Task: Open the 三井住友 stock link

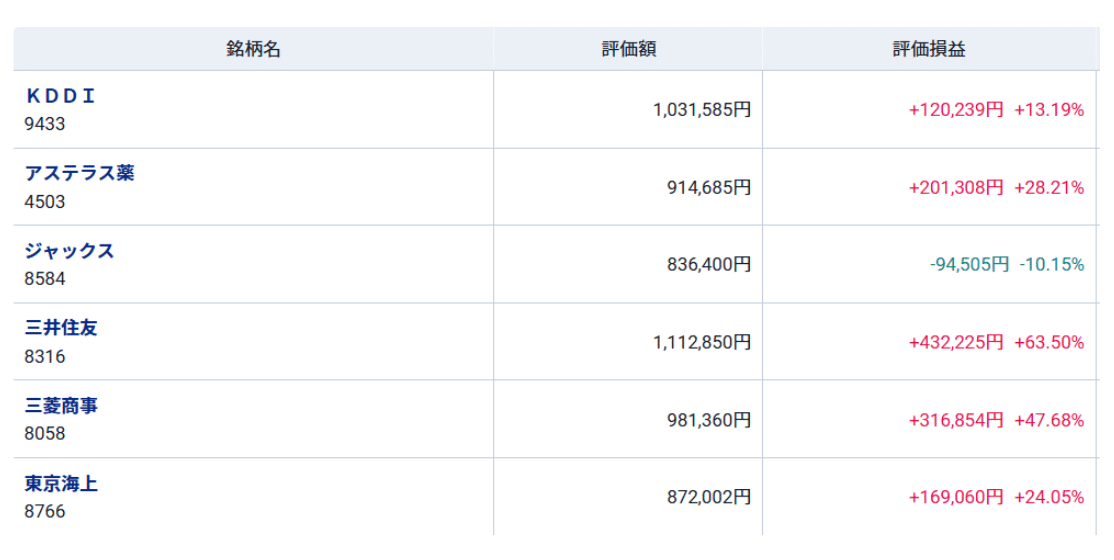Action: [x=61, y=328]
